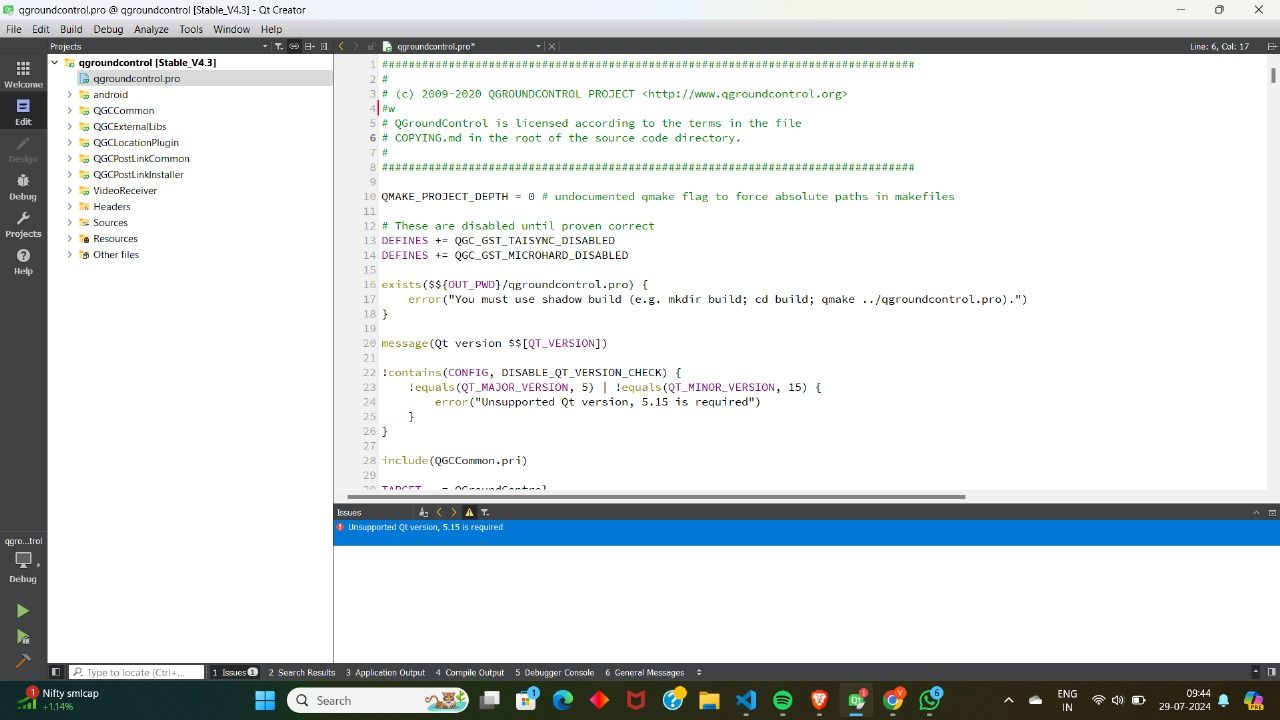Click the Split projects panel icon
Image resolution: width=1280 pixels, height=720 pixels.
[310, 46]
